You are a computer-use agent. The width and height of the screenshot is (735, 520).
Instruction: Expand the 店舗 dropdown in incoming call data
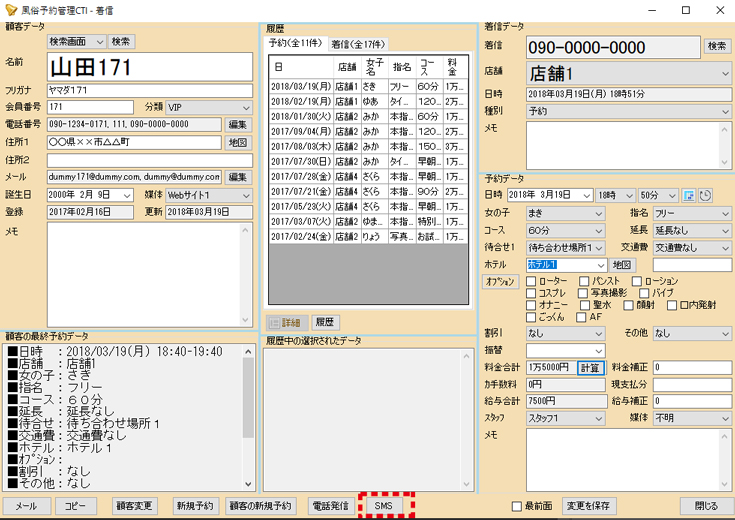725,74
